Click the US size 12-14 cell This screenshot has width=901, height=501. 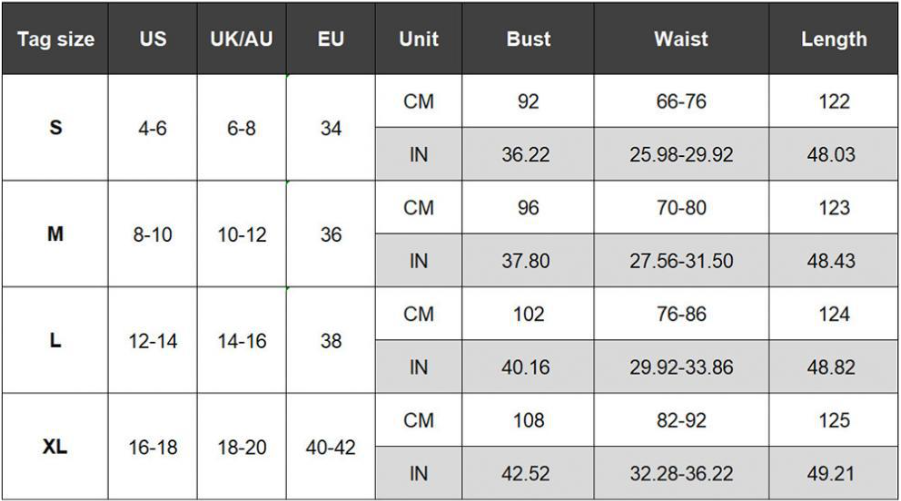click(x=153, y=341)
